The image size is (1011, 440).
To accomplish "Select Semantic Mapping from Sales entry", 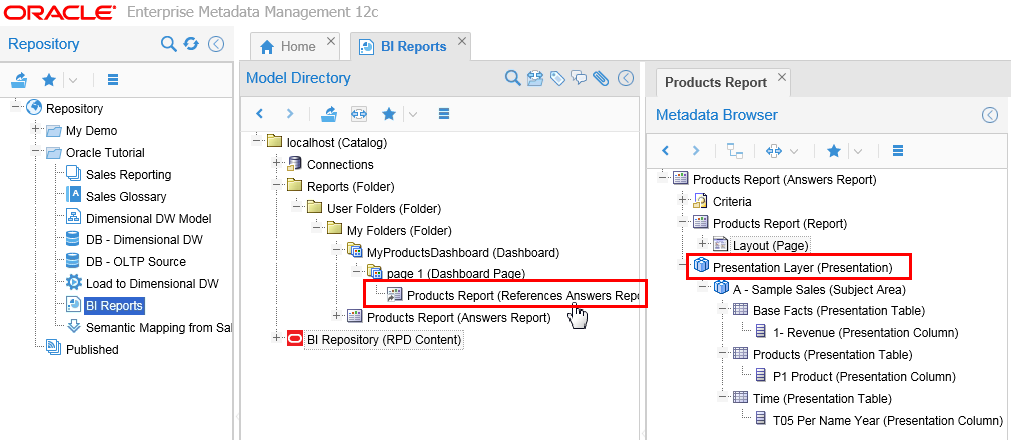I will (159, 328).
